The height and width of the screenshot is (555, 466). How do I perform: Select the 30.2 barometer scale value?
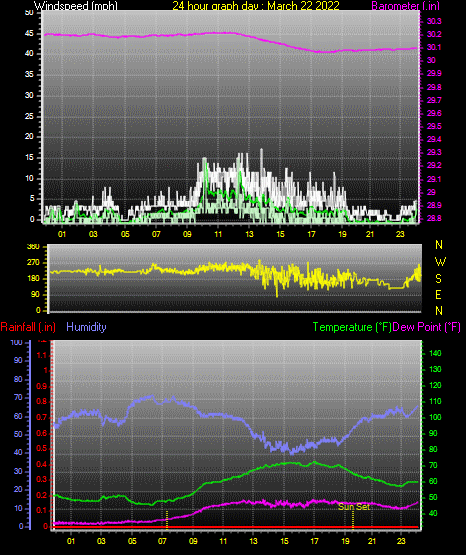click(x=434, y=34)
